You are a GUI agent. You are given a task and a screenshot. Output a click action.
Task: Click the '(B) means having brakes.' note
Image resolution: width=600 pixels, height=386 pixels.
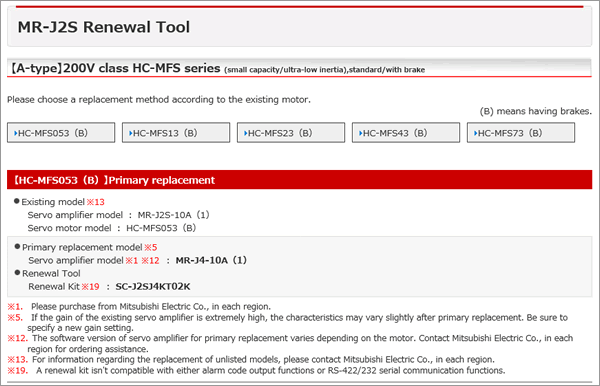536,111
